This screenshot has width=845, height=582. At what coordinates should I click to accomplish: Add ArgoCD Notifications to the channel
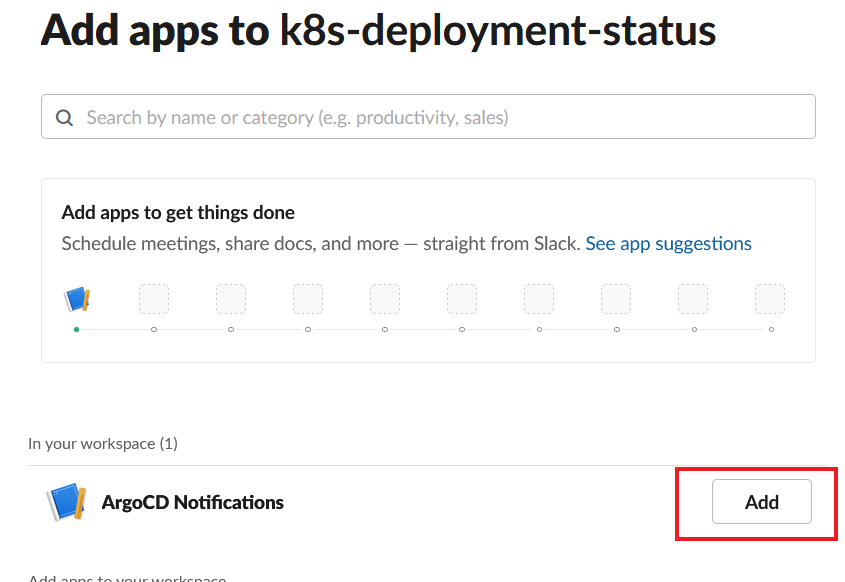761,502
